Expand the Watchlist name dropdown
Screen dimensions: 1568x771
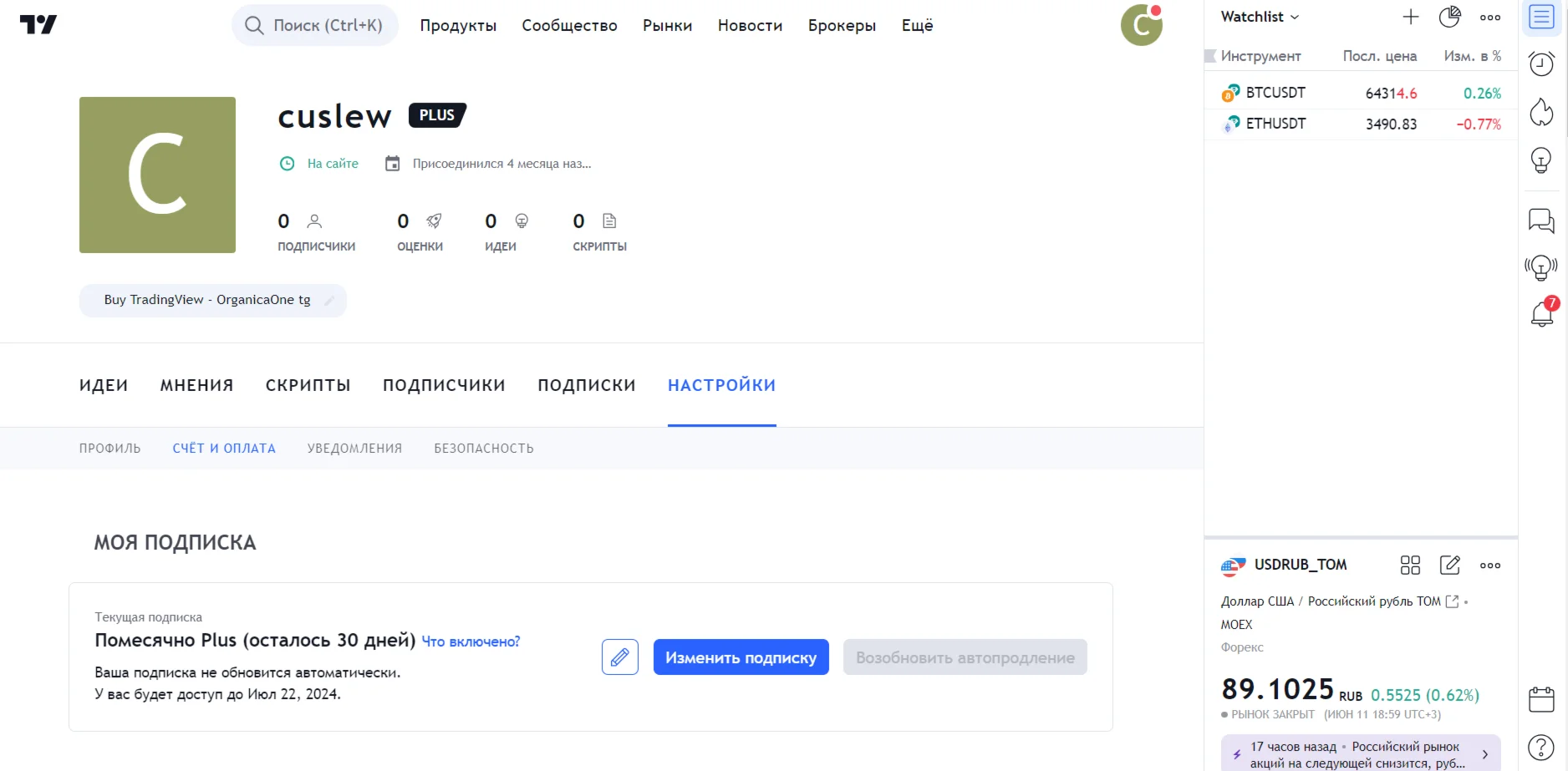[1260, 17]
